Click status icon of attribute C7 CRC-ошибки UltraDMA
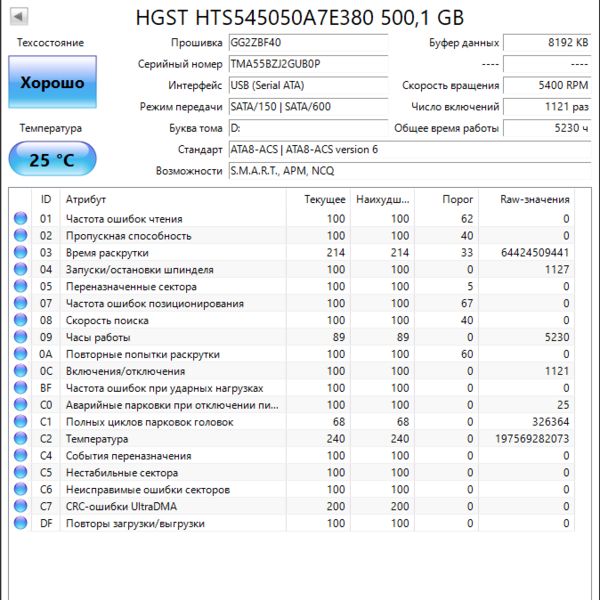600x600 pixels. [20, 506]
